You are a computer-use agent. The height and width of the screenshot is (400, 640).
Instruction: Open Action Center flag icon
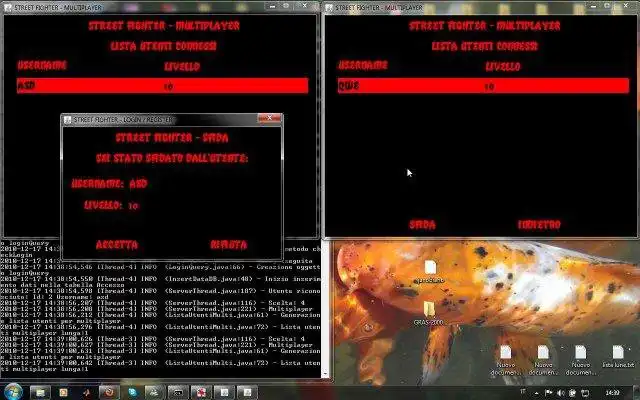click(548, 393)
